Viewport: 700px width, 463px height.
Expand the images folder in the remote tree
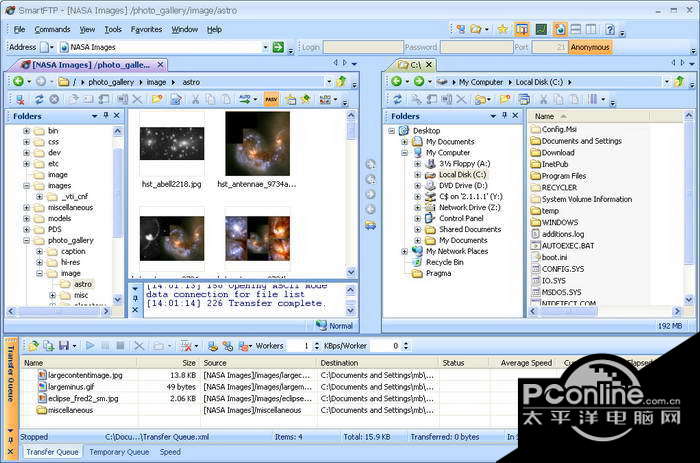(27, 185)
